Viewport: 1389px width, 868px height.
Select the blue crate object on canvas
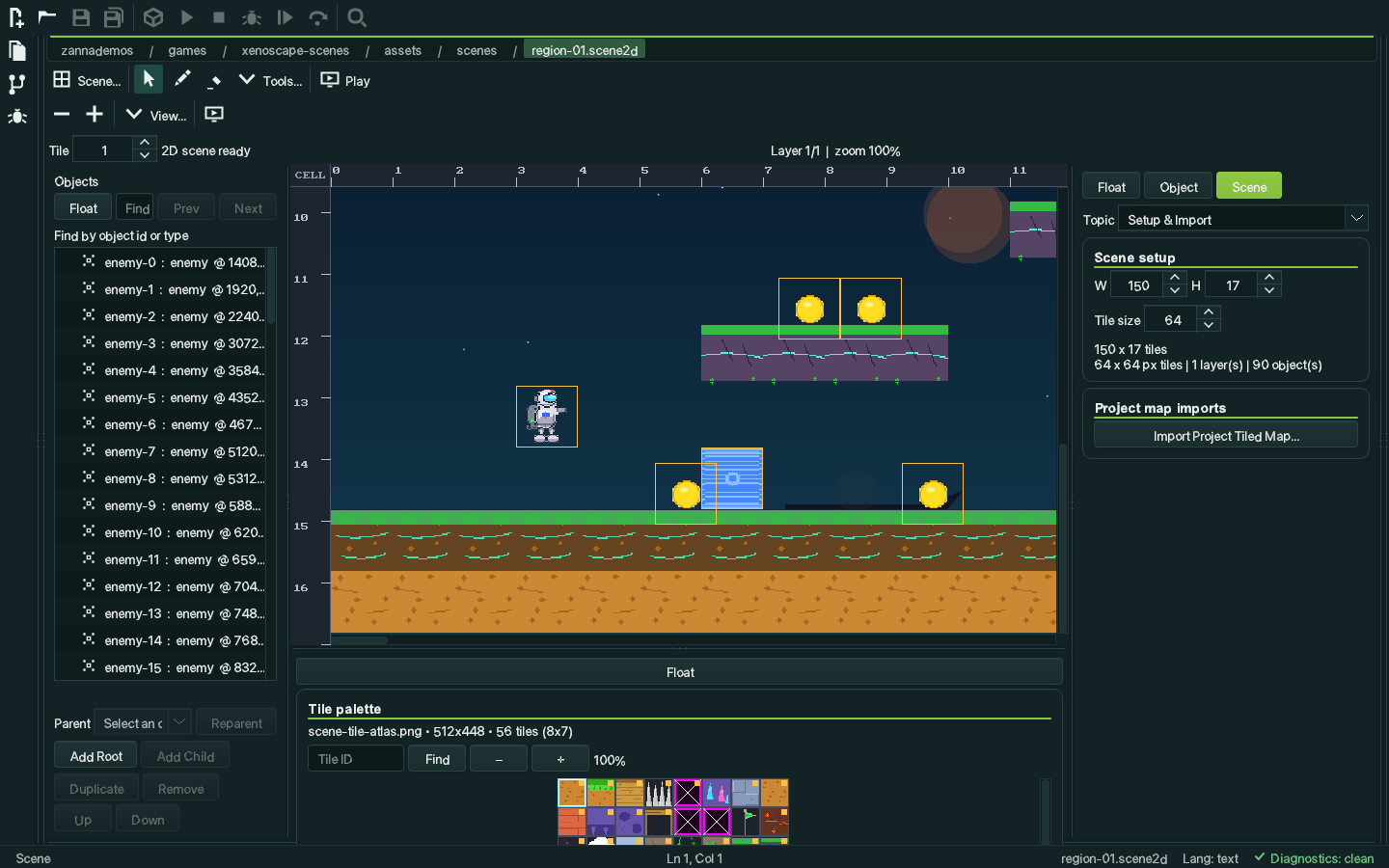point(732,478)
